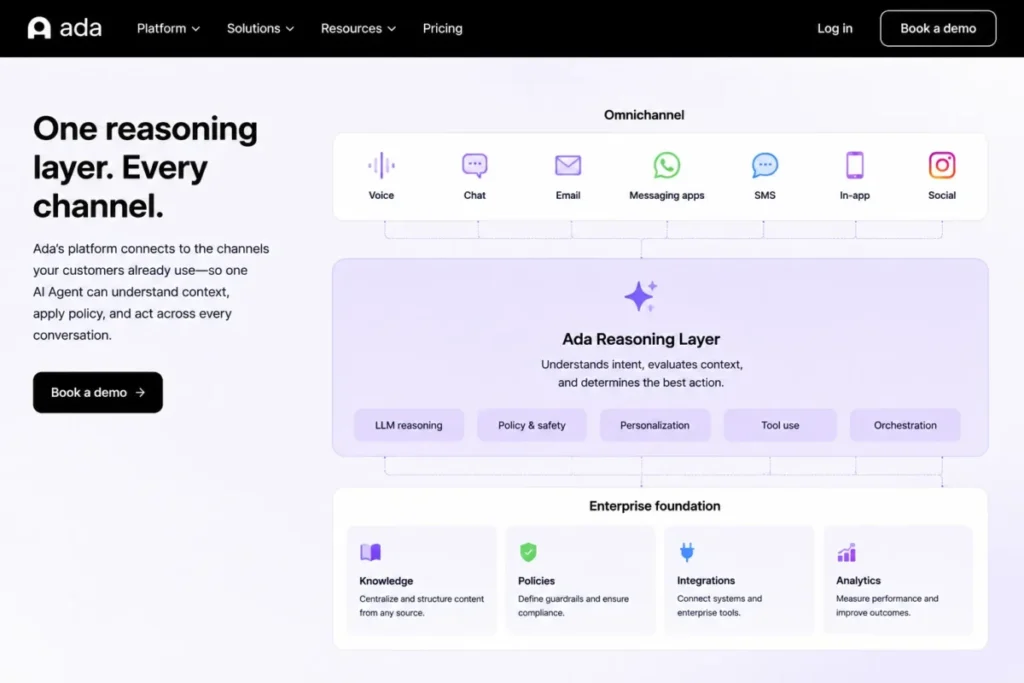Click the SMS label
The height and width of the screenshot is (683, 1024).
765,195
